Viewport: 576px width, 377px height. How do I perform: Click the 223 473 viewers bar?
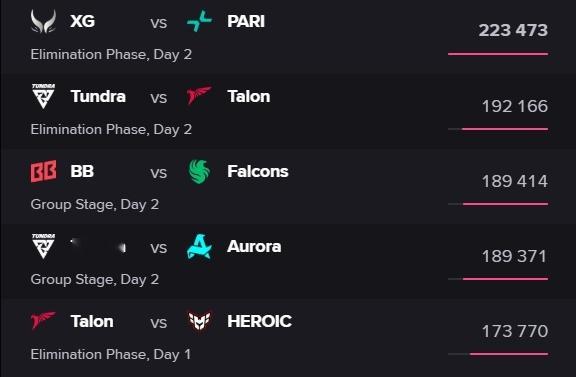[x=498, y=54]
